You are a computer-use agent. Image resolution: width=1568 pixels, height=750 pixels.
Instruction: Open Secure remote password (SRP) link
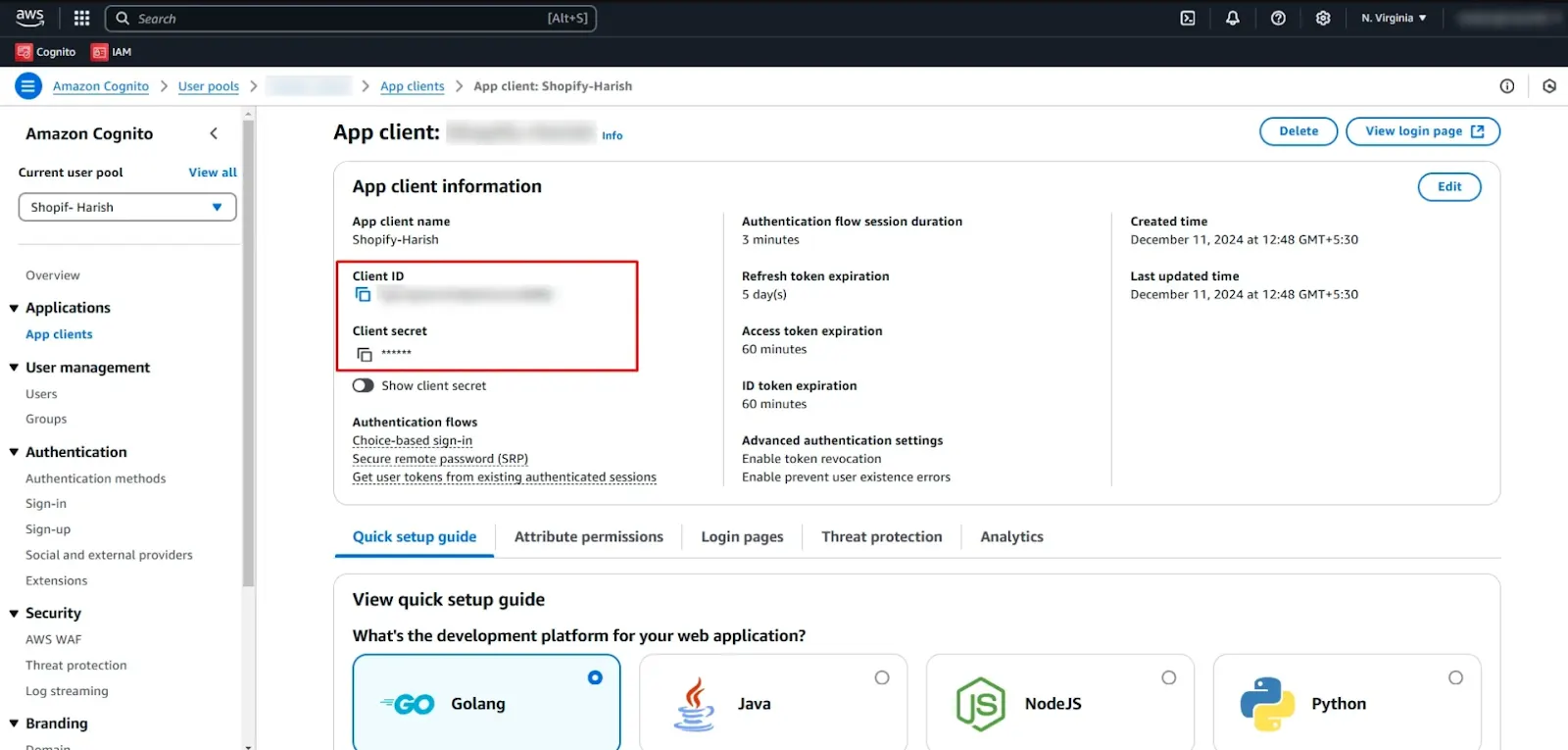pos(440,459)
